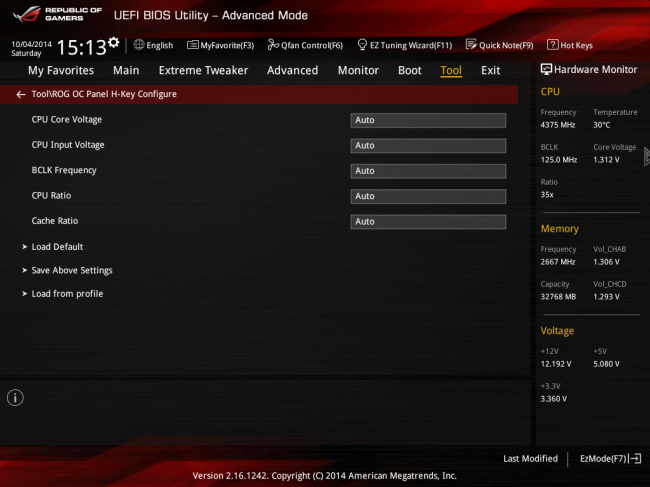650x487 pixels.
Task: Click the 3.360 V reading
Action: point(553,399)
